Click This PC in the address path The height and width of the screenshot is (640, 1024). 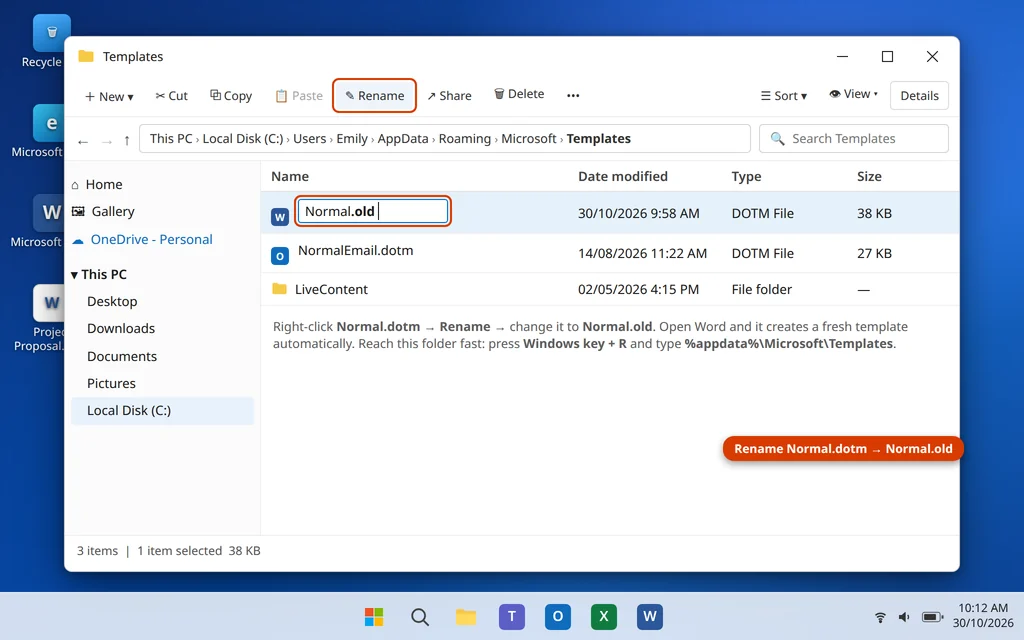click(x=171, y=138)
